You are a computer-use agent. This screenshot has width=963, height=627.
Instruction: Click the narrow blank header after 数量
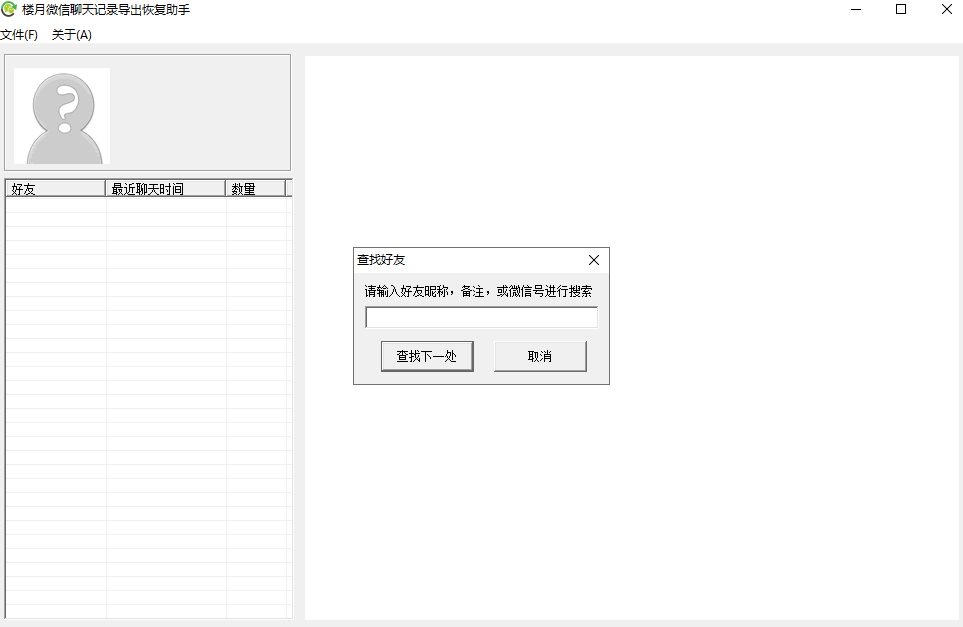pos(288,188)
